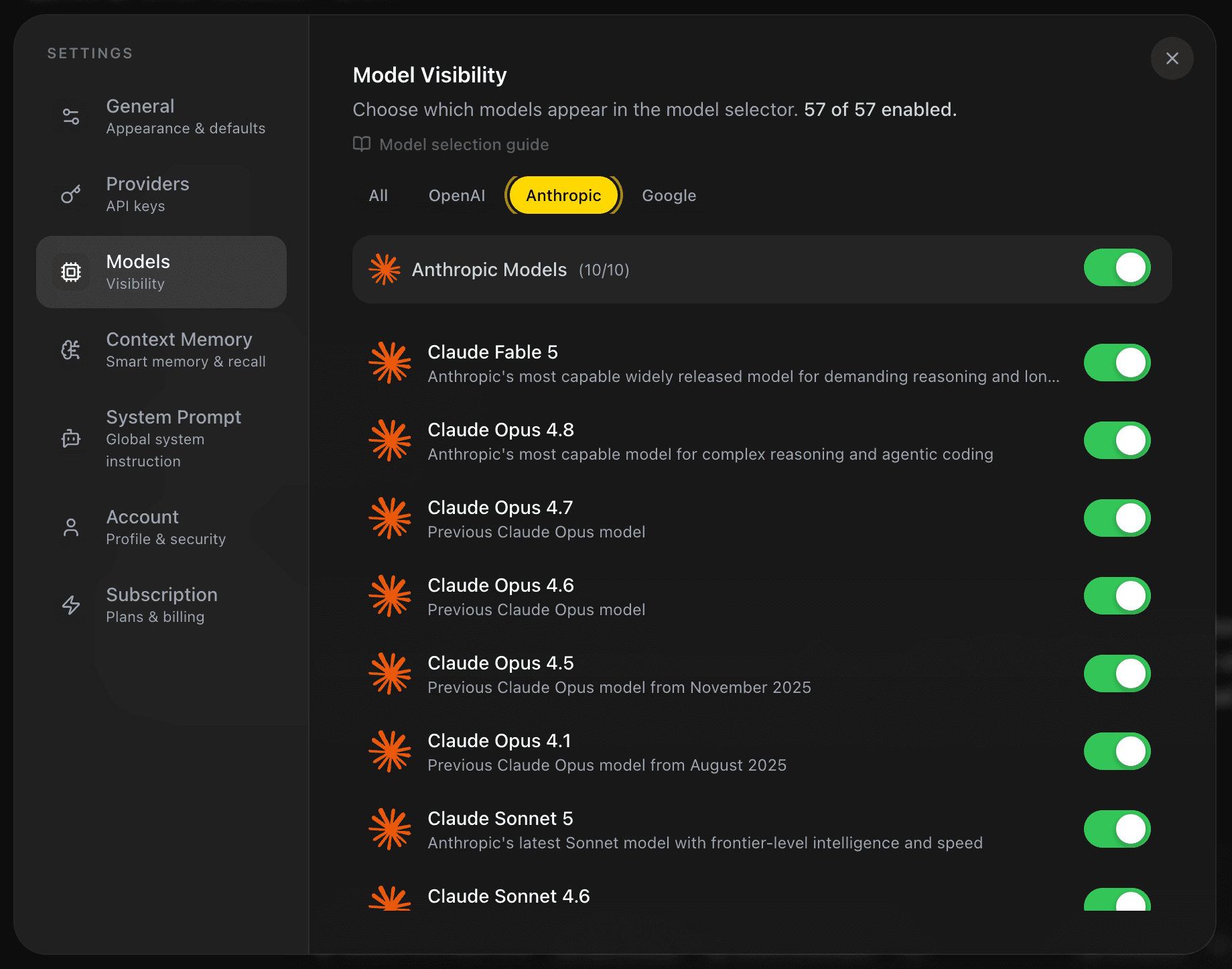
Task: Open Subscription plans & billing
Action: coord(161,605)
